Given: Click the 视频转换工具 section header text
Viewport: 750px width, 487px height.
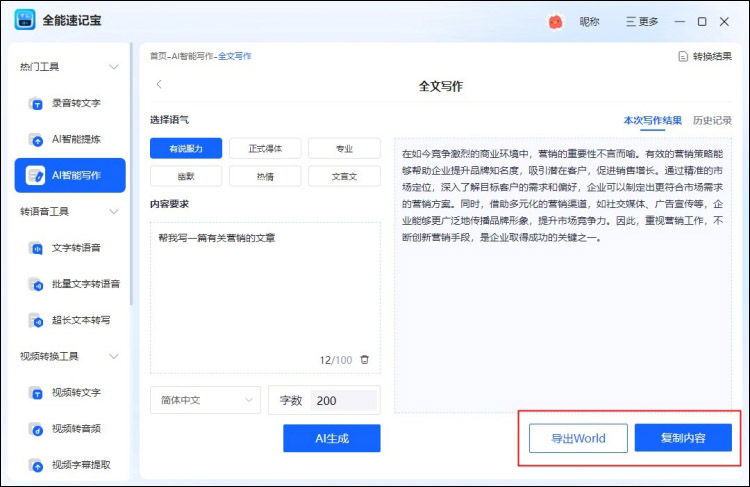Looking at the screenshot, I should tap(49, 356).
